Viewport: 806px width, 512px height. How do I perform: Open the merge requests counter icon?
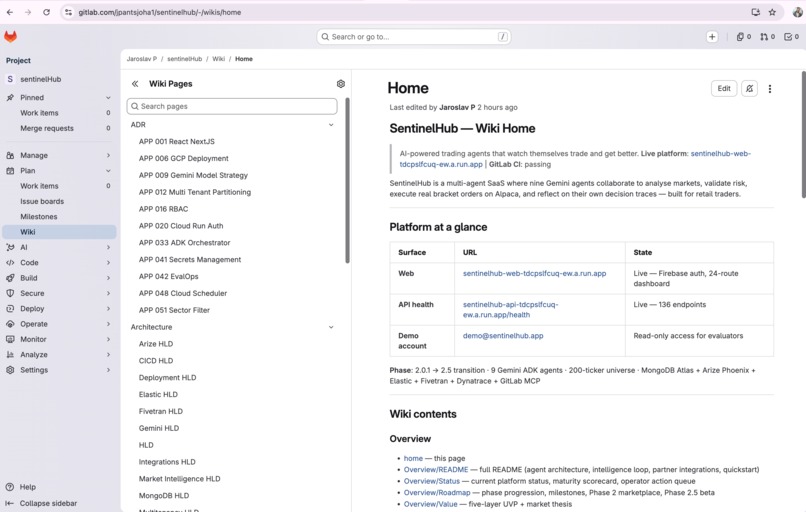click(767, 36)
